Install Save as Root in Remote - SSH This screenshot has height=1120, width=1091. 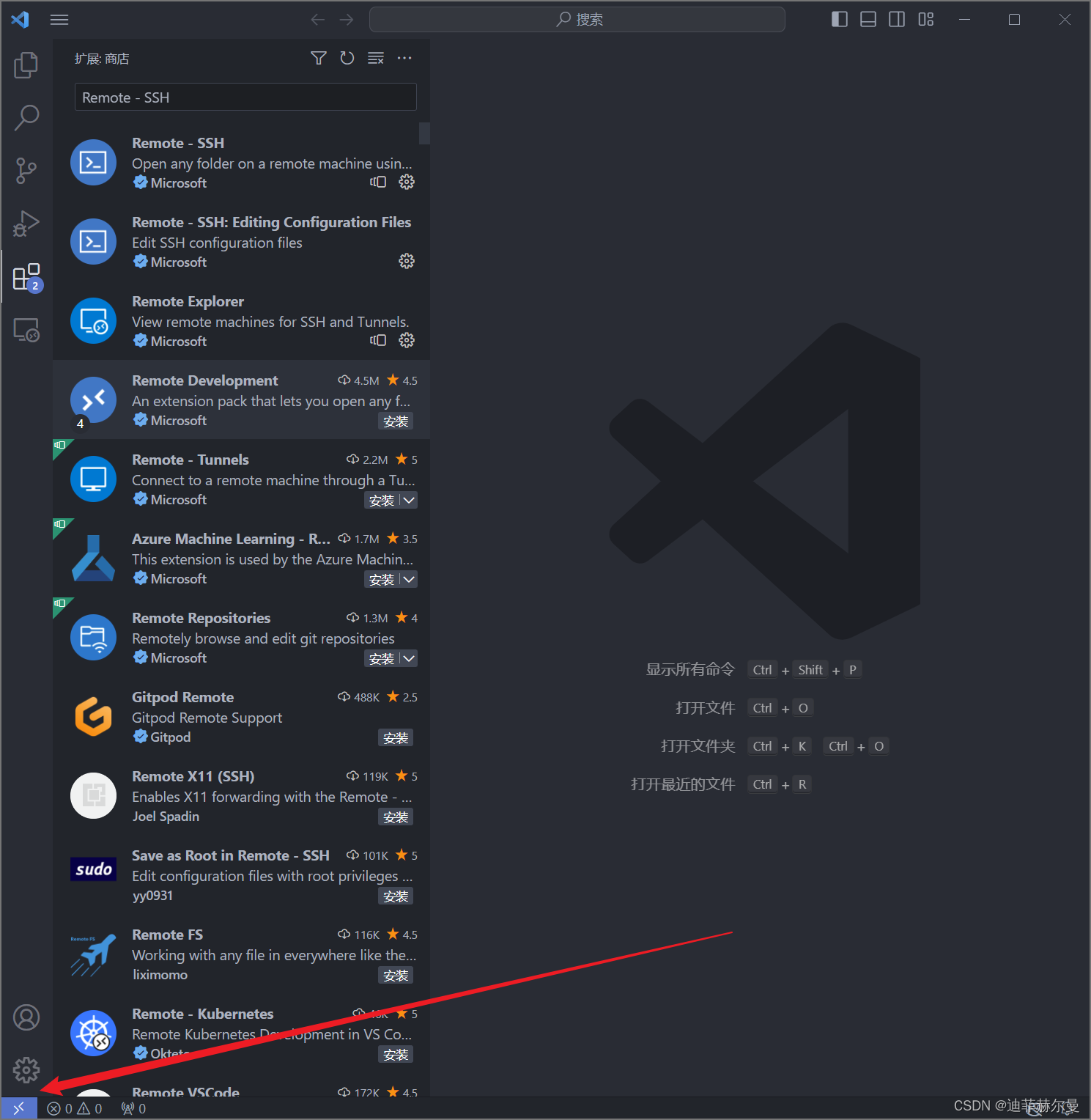(x=396, y=896)
